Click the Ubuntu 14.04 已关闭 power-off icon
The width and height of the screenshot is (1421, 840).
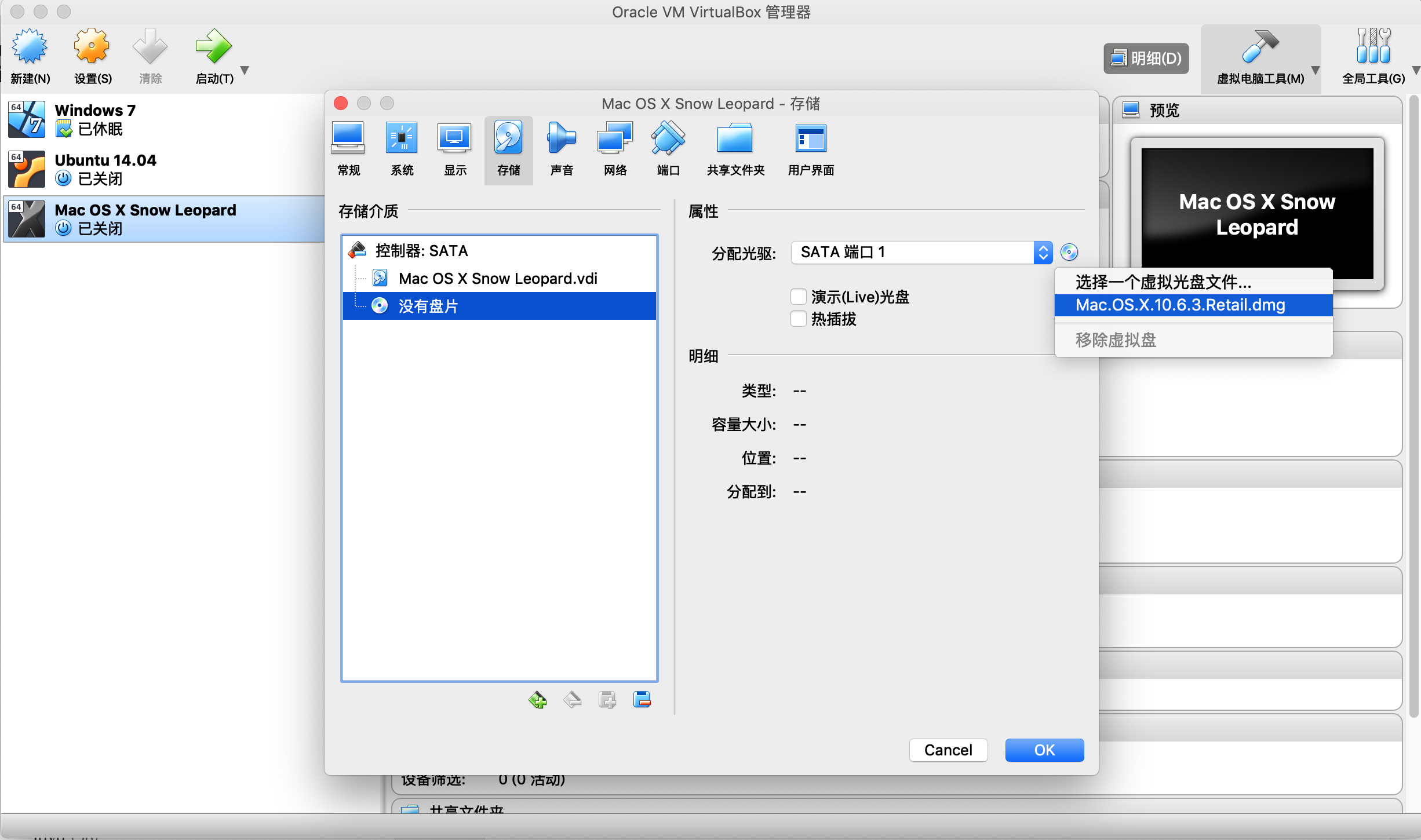tap(64, 178)
